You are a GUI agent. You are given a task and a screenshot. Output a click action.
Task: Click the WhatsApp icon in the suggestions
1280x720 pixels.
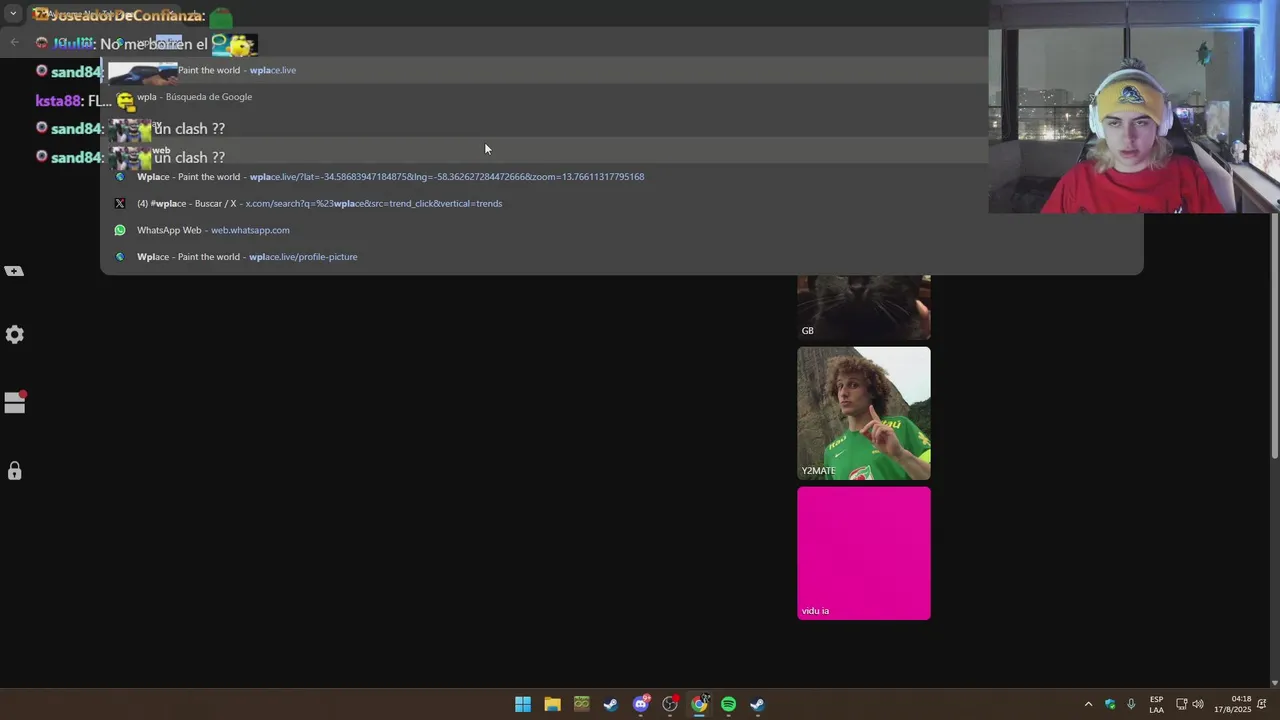click(x=120, y=230)
